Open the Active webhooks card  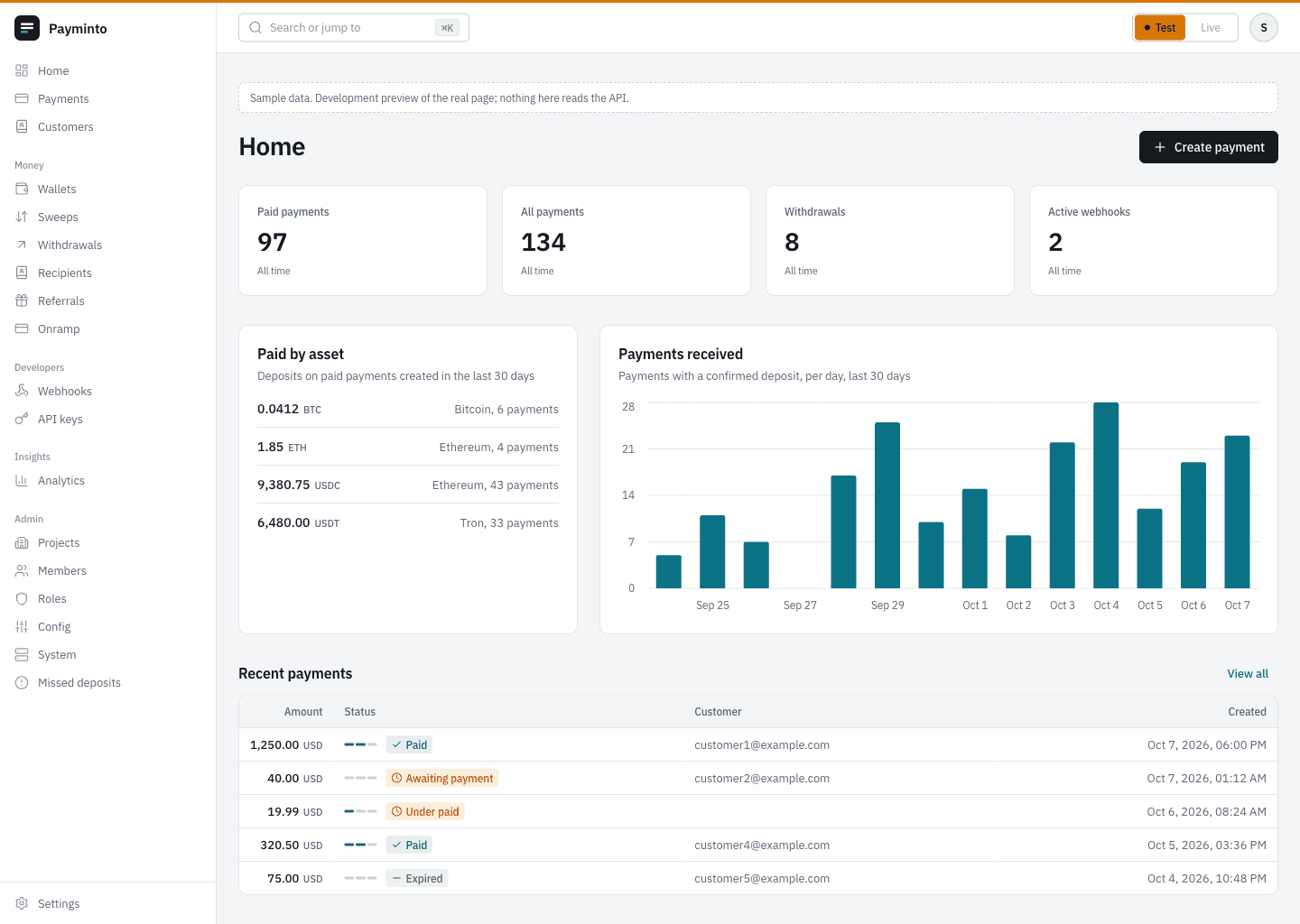point(1154,240)
